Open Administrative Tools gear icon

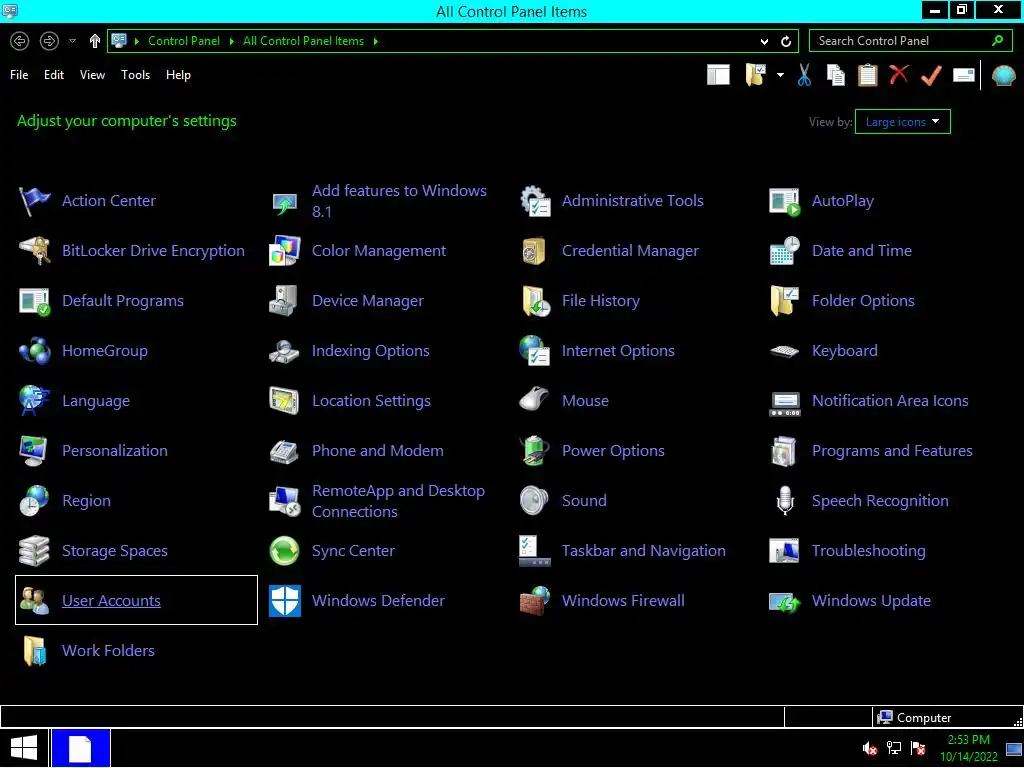(x=535, y=200)
